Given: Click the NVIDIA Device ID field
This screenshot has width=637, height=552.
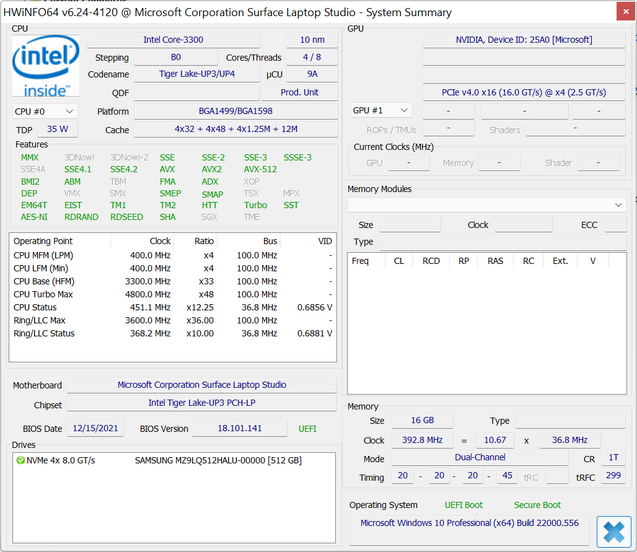Looking at the screenshot, I should point(524,40).
